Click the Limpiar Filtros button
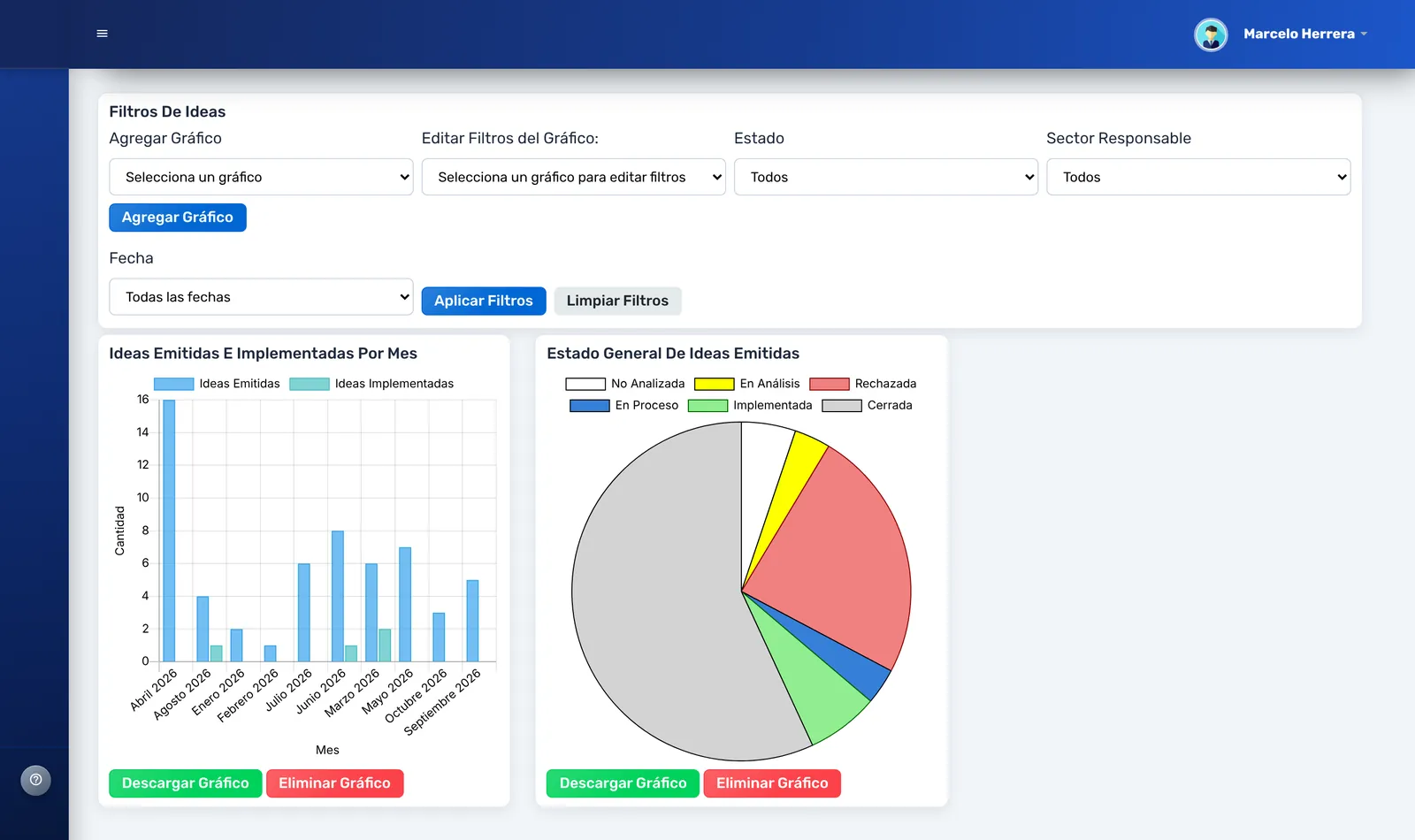The height and width of the screenshot is (840, 1415). tap(617, 301)
